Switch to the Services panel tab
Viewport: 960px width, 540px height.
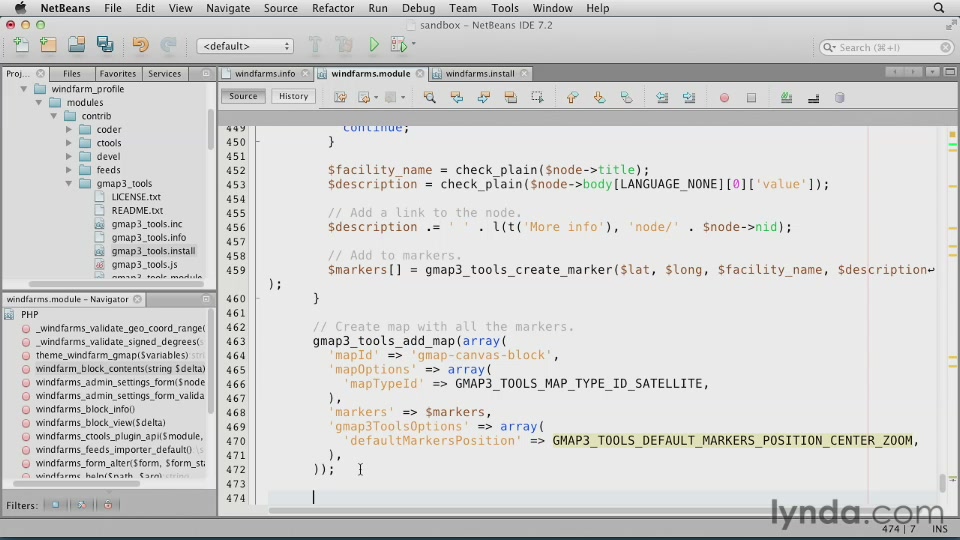pyautogui.click(x=165, y=73)
